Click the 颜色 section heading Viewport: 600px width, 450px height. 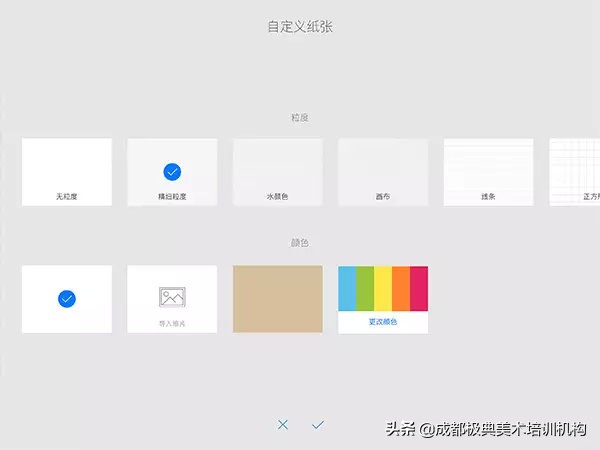pyautogui.click(x=300, y=243)
